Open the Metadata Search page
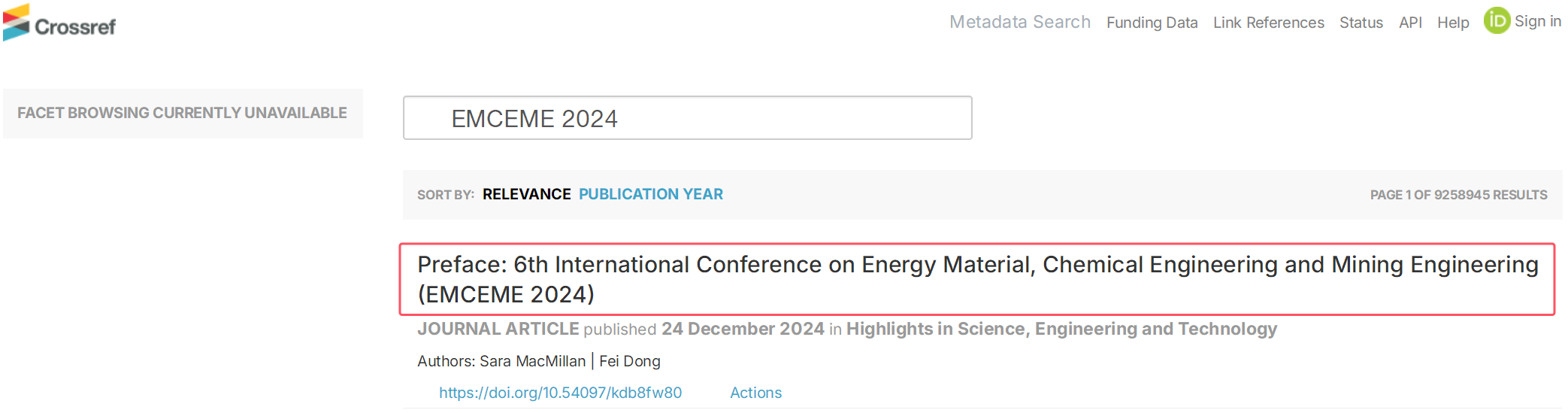Screen dimensions: 1568x413 [x=1019, y=23]
